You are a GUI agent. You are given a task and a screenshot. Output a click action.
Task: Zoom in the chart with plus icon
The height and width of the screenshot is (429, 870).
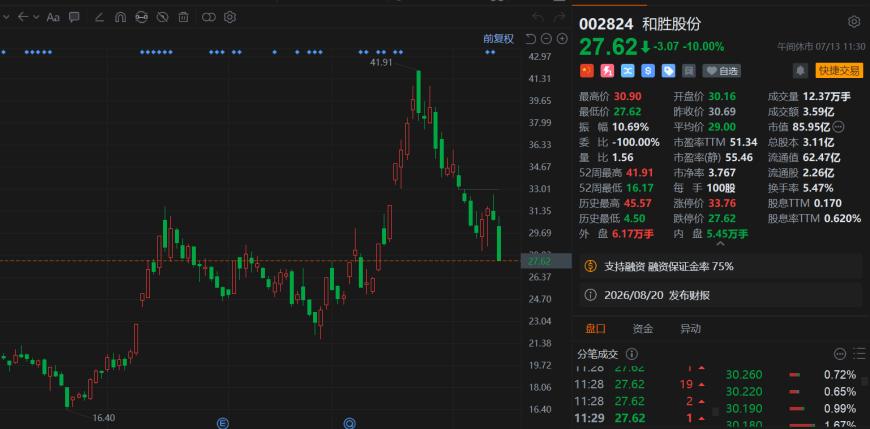coord(562,39)
